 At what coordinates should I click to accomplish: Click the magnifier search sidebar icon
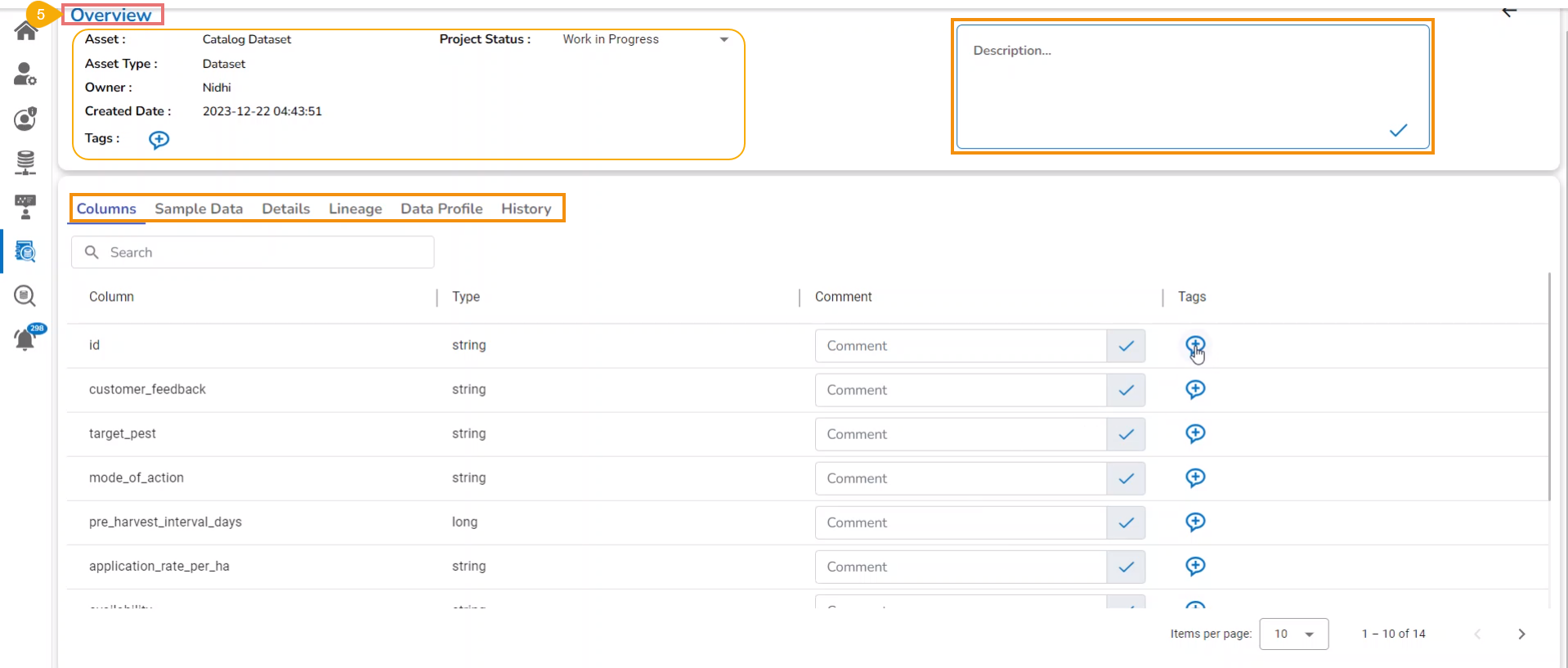25,295
